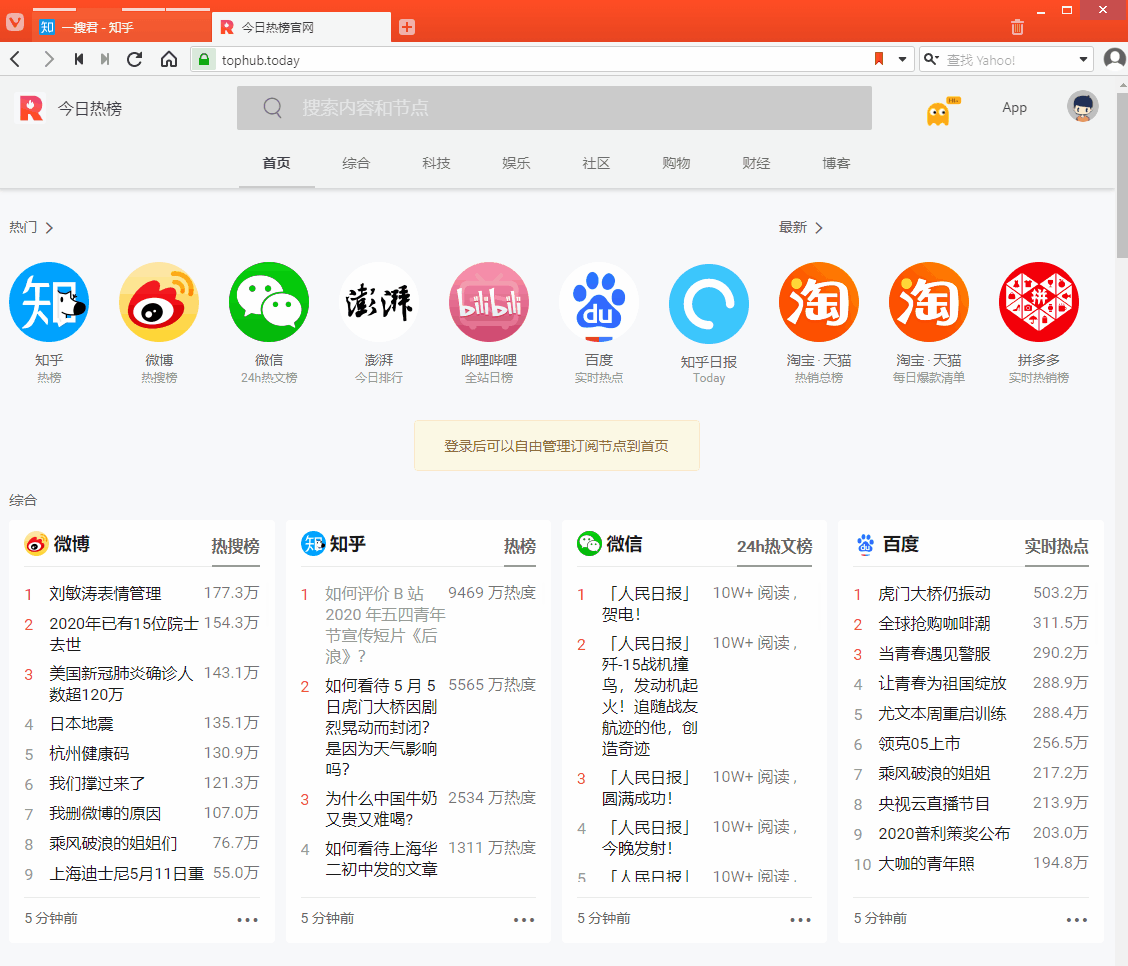The width and height of the screenshot is (1128, 966).
Task: Open Baidu item 2020普利策奖公布
Action: (944, 834)
